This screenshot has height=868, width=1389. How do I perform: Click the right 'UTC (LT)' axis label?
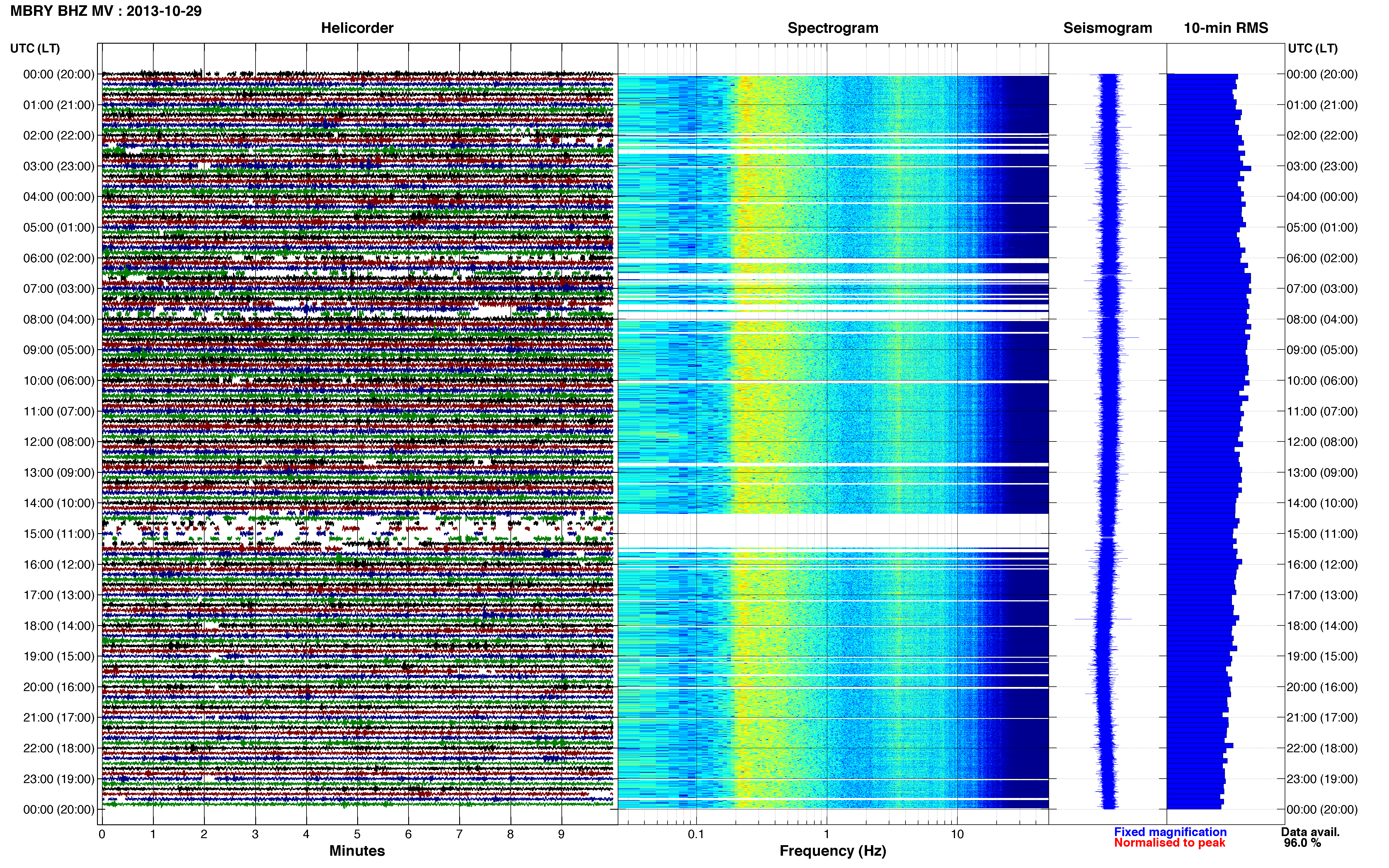click(x=1313, y=48)
